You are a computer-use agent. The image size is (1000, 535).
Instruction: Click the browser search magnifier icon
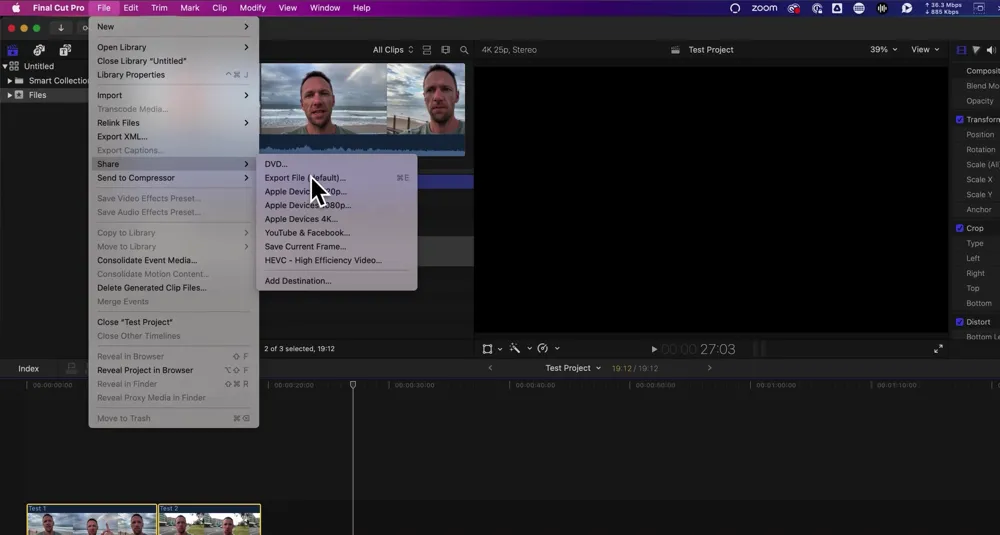tap(464, 50)
